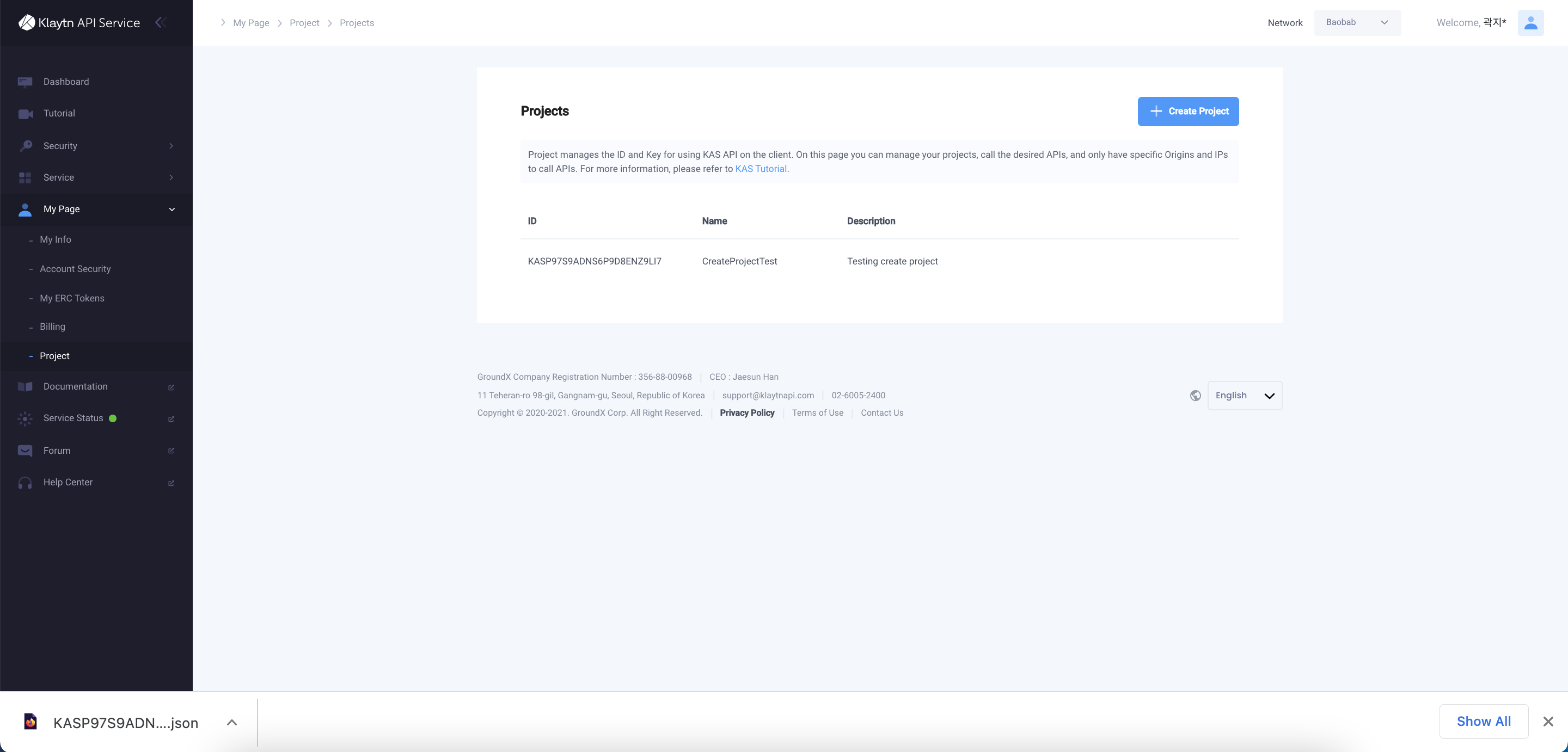
Task: Select the Project menu item
Action: click(x=54, y=356)
